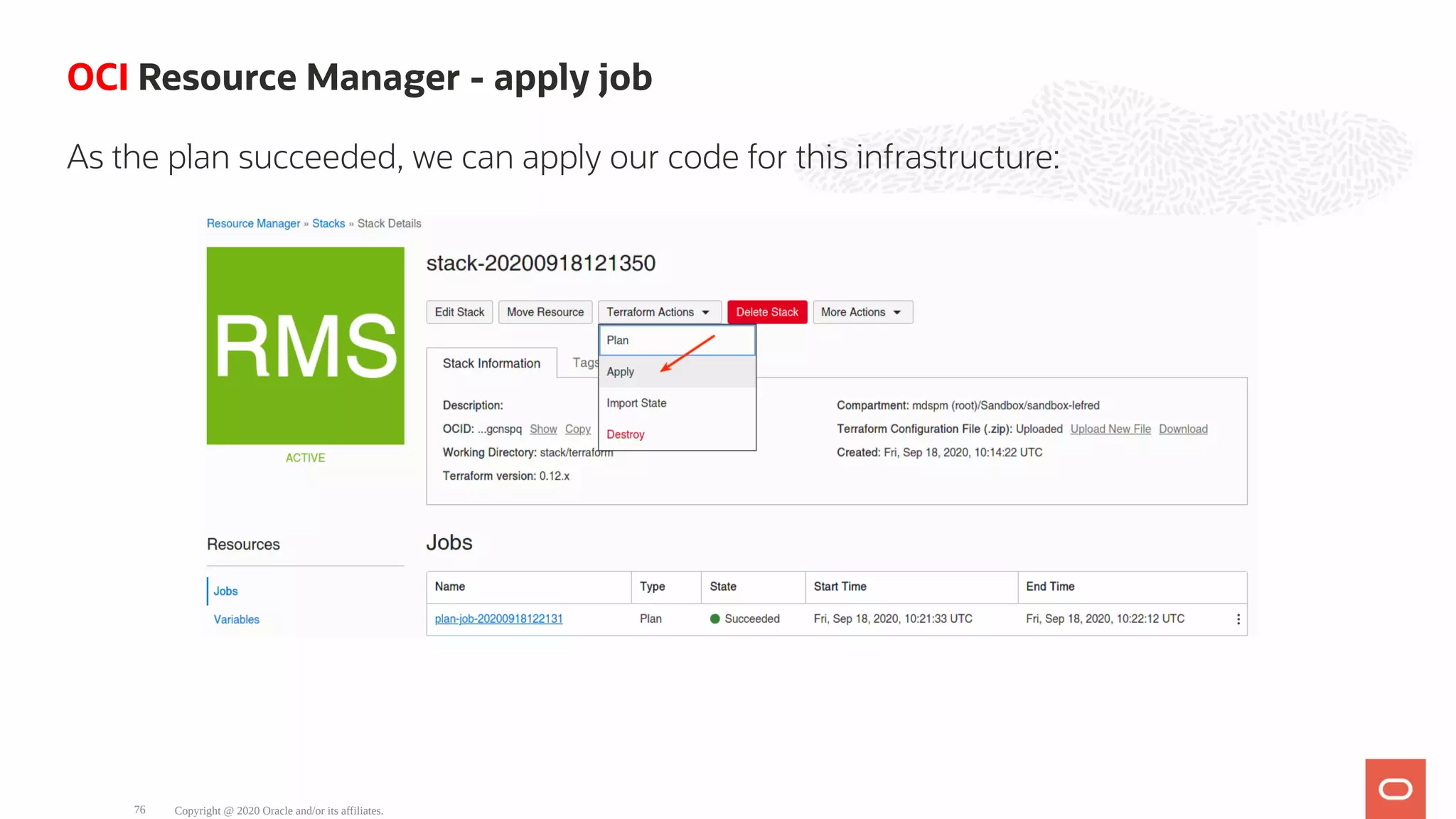The width and height of the screenshot is (1456, 819).
Task: Select Variables in the Resources sidebar
Action: (x=236, y=620)
